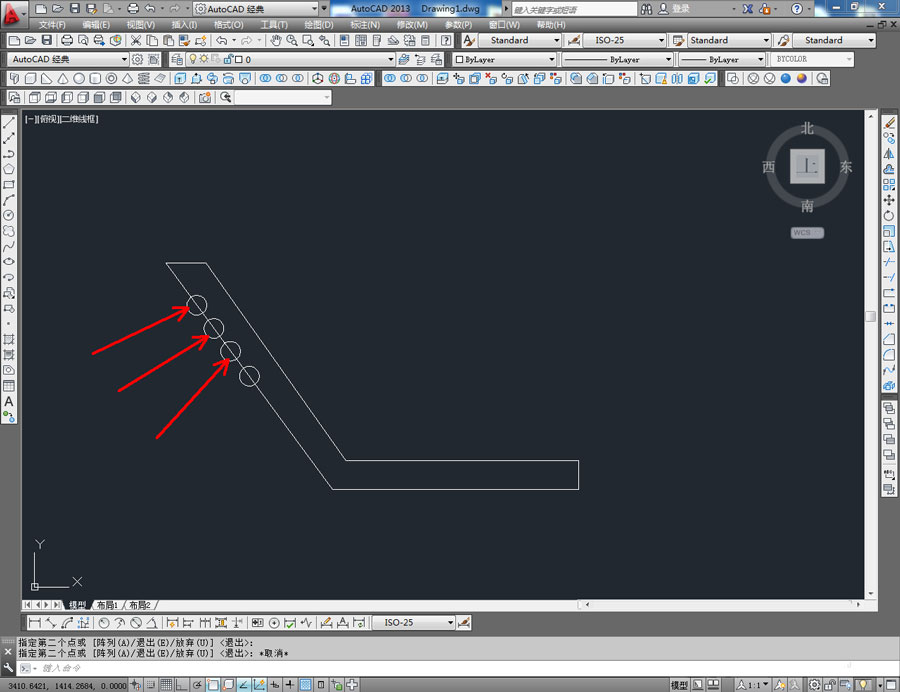Image resolution: width=900 pixels, height=692 pixels.
Task: Toggle Ortho mode in the status bar
Action: click(x=181, y=685)
